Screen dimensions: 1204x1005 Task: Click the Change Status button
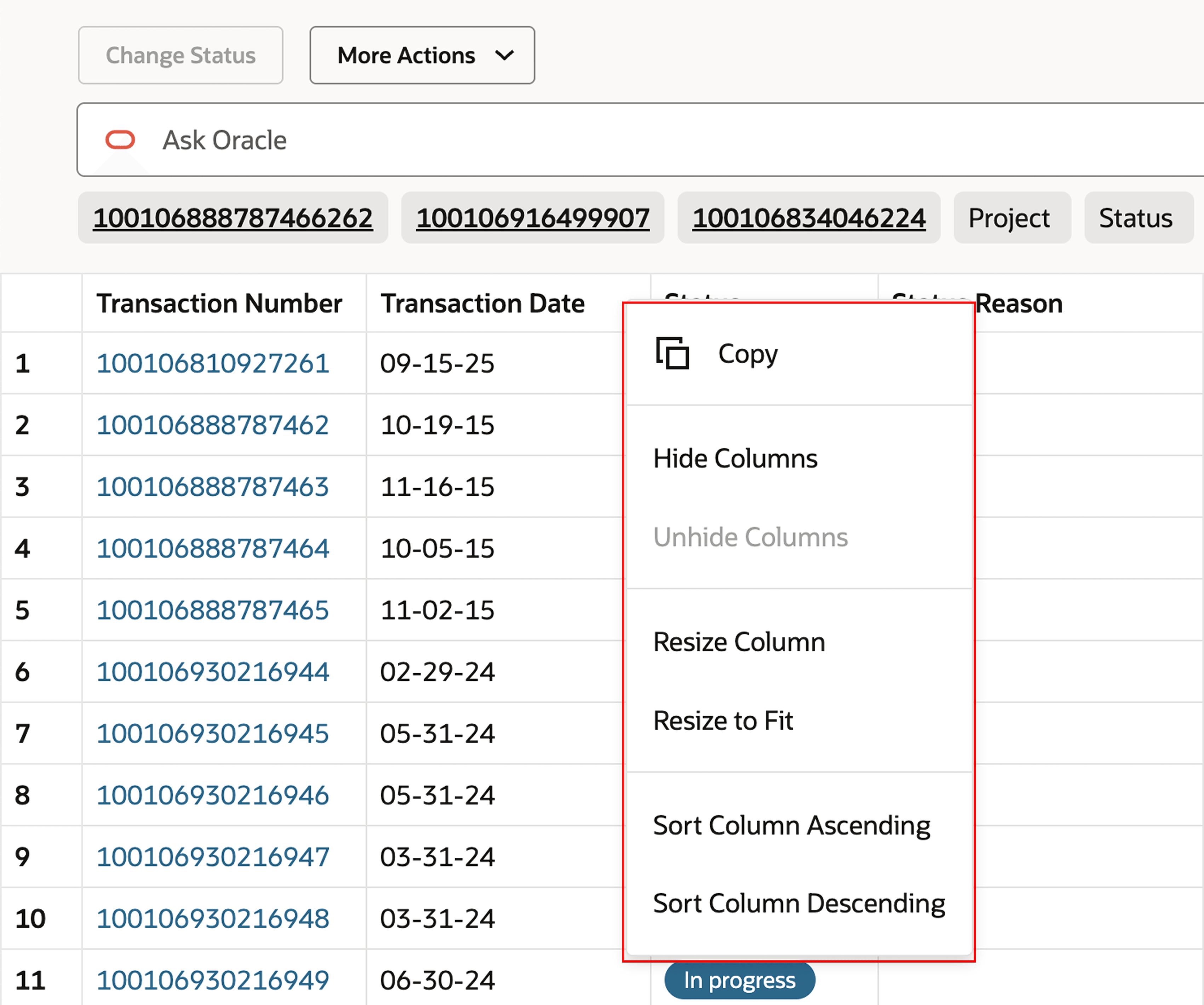tap(180, 55)
